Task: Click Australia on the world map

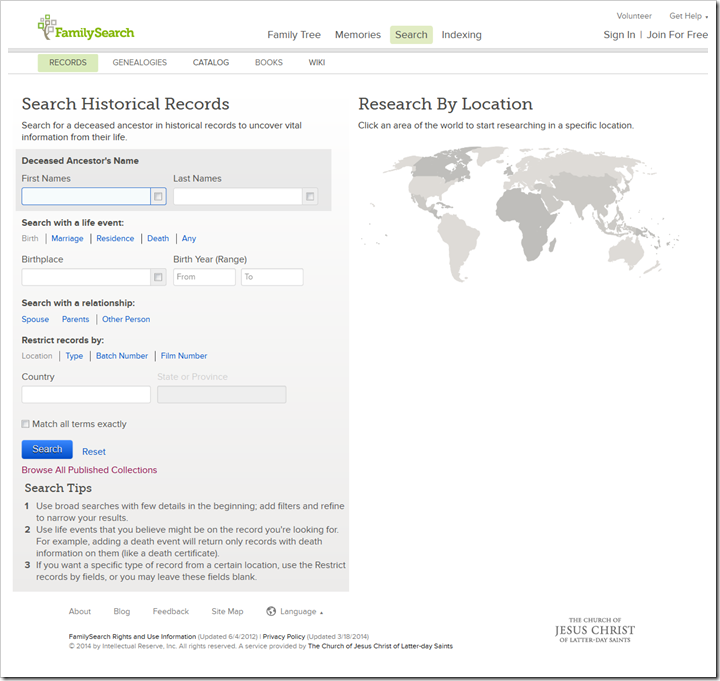Action: 627,252
